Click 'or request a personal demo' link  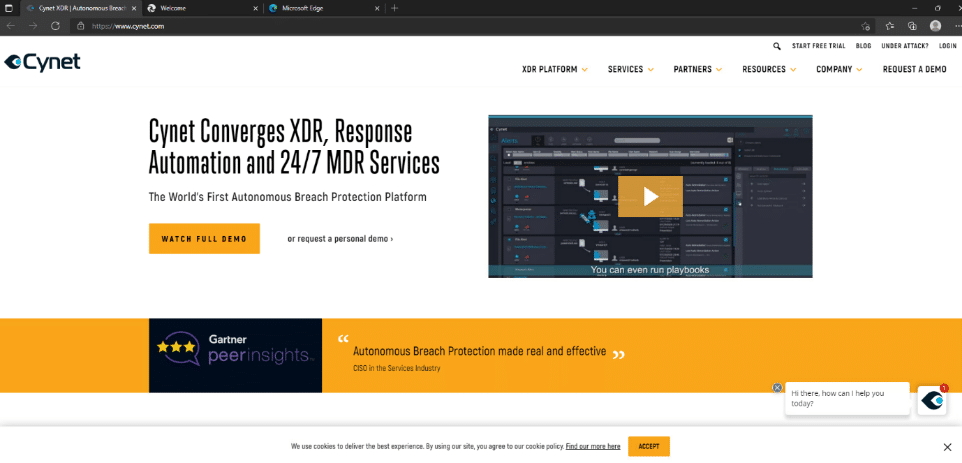tap(341, 239)
